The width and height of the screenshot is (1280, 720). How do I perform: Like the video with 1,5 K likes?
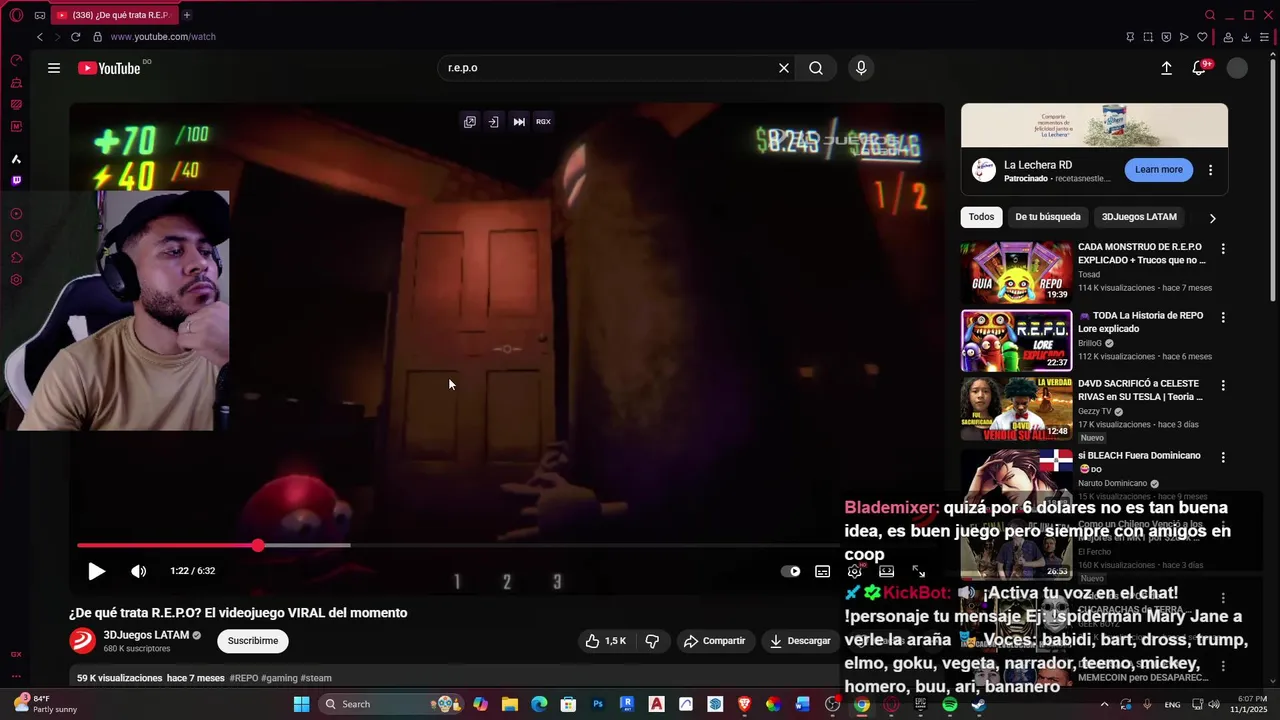(x=606, y=641)
